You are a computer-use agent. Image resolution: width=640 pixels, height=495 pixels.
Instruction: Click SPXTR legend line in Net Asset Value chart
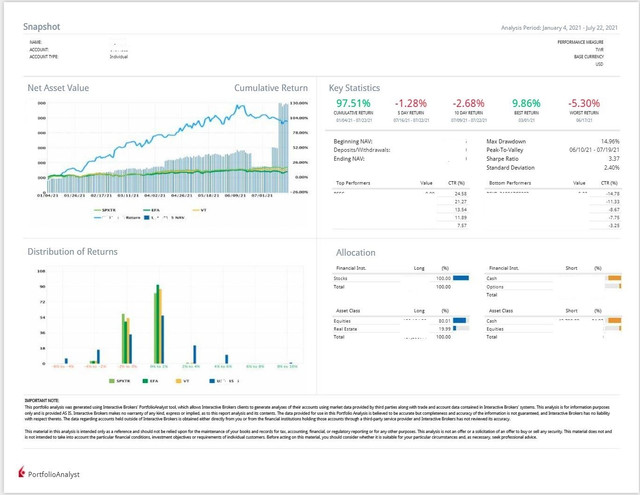[97, 210]
